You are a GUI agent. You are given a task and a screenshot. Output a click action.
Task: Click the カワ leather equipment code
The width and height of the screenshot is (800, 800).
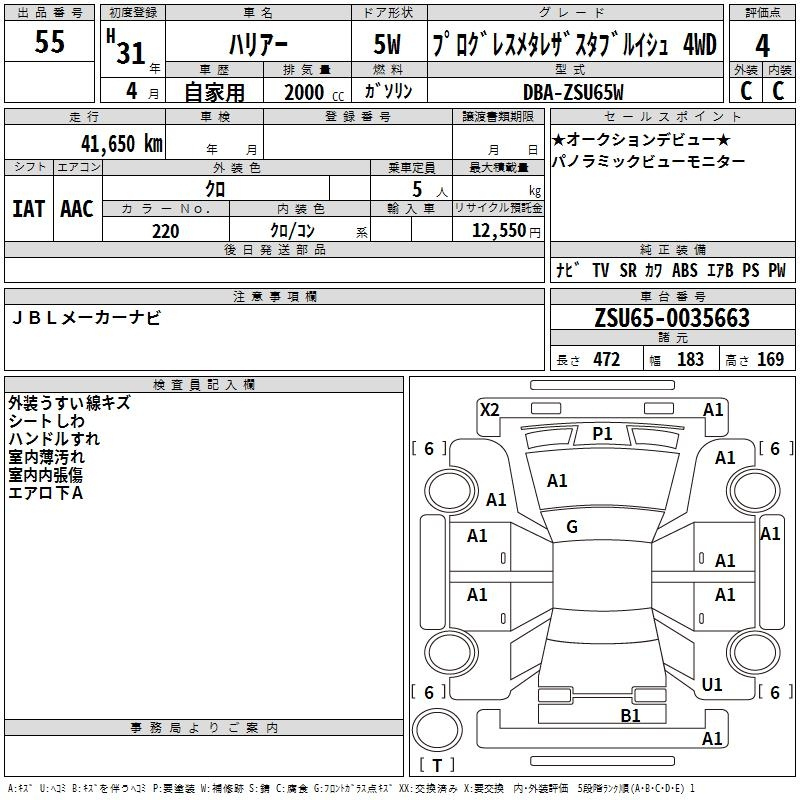654,270
